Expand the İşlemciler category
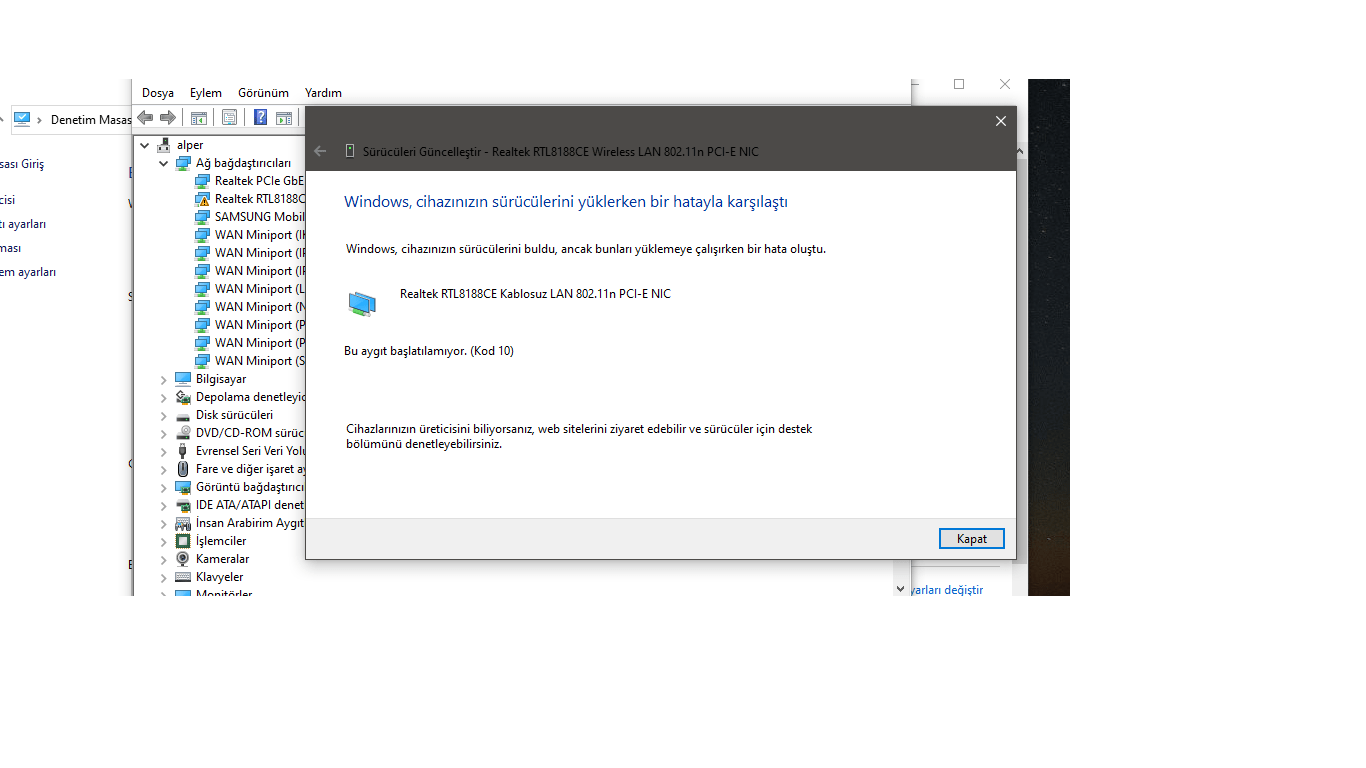Image resolution: width=1366 pixels, height=768 pixels. pyautogui.click(x=164, y=541)
